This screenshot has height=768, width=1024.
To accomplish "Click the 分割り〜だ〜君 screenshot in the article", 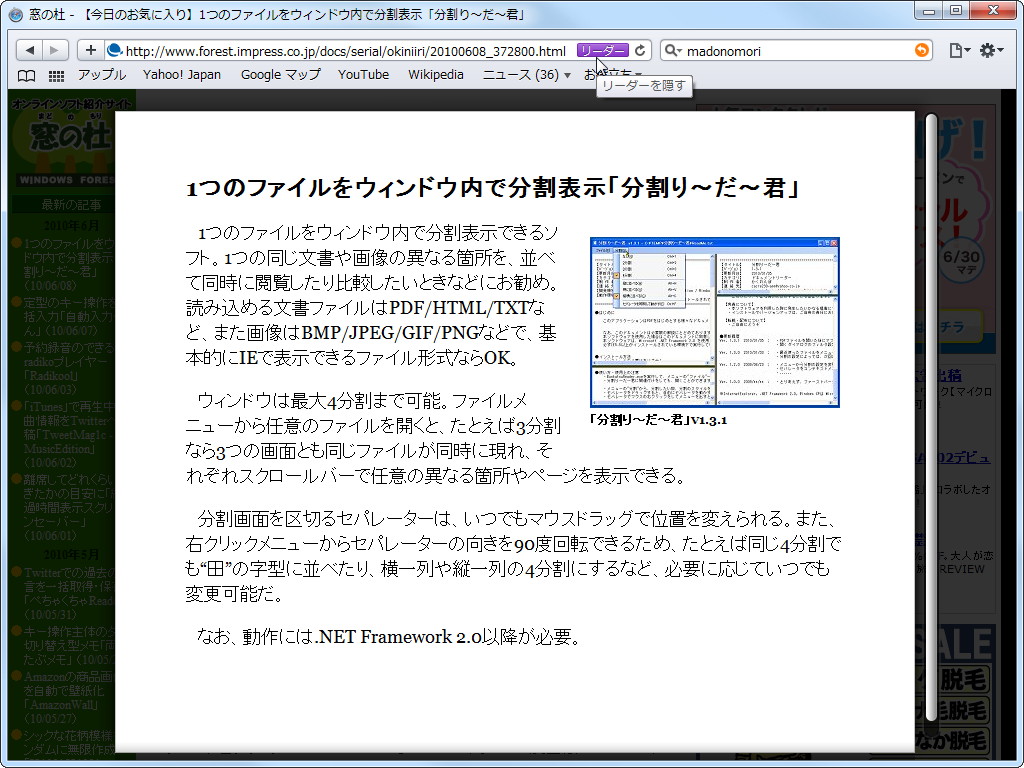I will point(714,320).
